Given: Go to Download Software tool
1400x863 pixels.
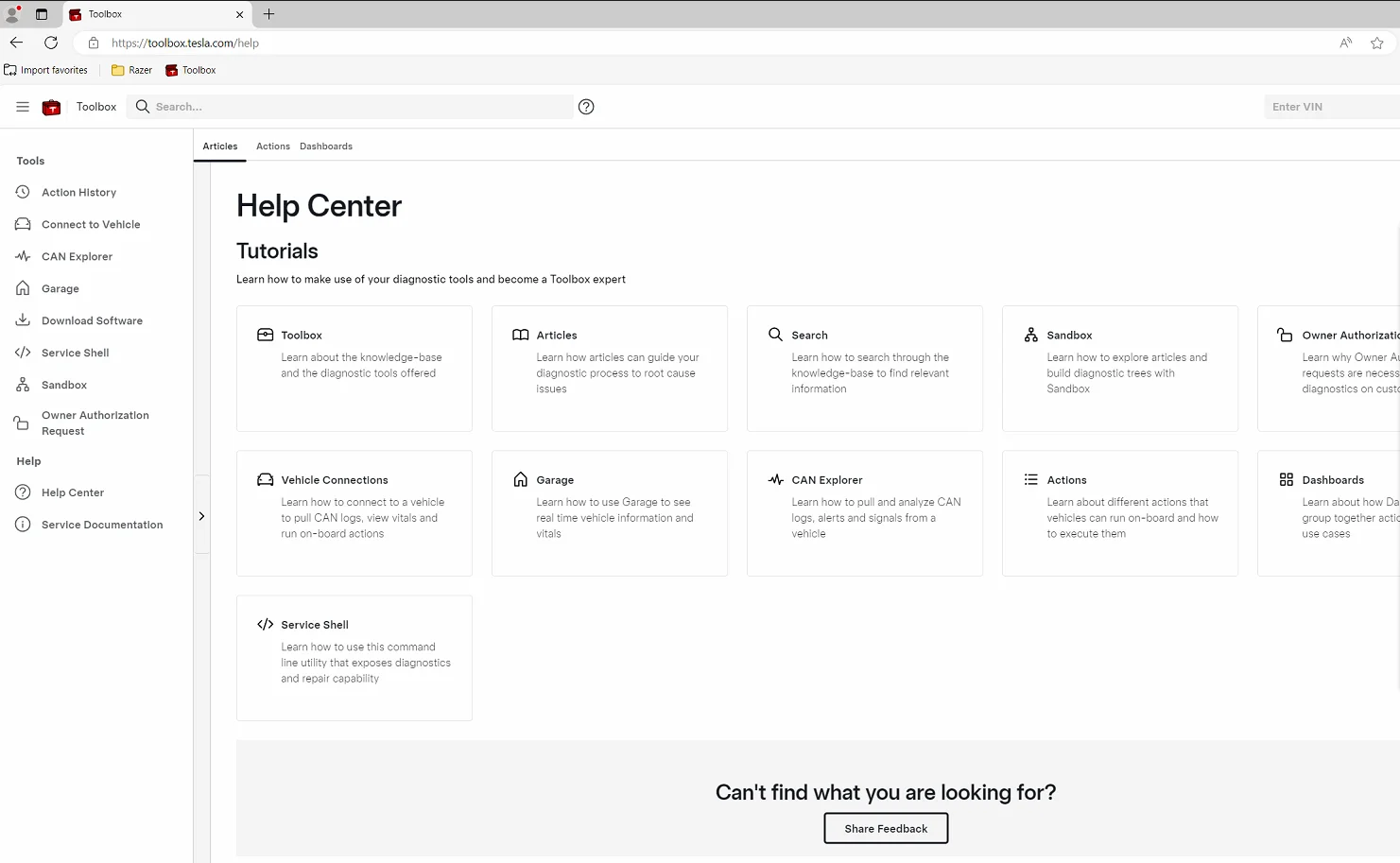Looking at the screenshot, I should 92,321.
